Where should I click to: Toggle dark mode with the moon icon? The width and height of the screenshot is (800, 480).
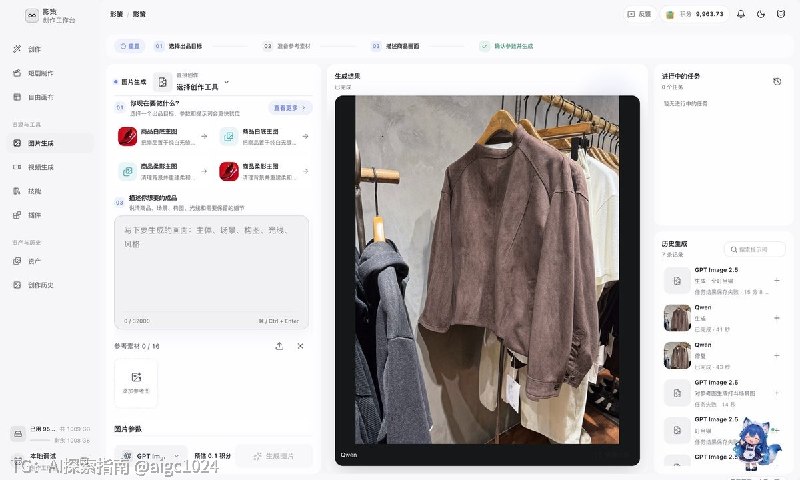coord(761,14)
